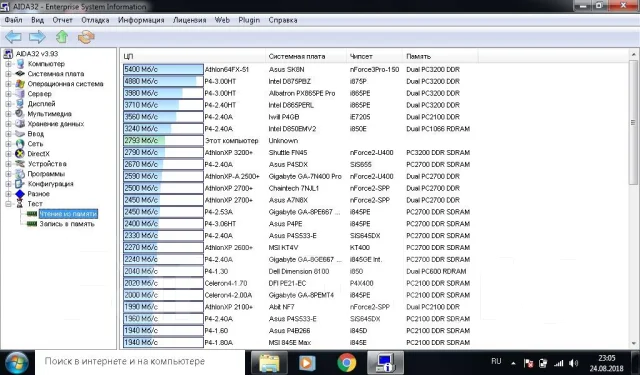Open the Отчет menu
Screen dimensions: 640x375
(62, 20)
